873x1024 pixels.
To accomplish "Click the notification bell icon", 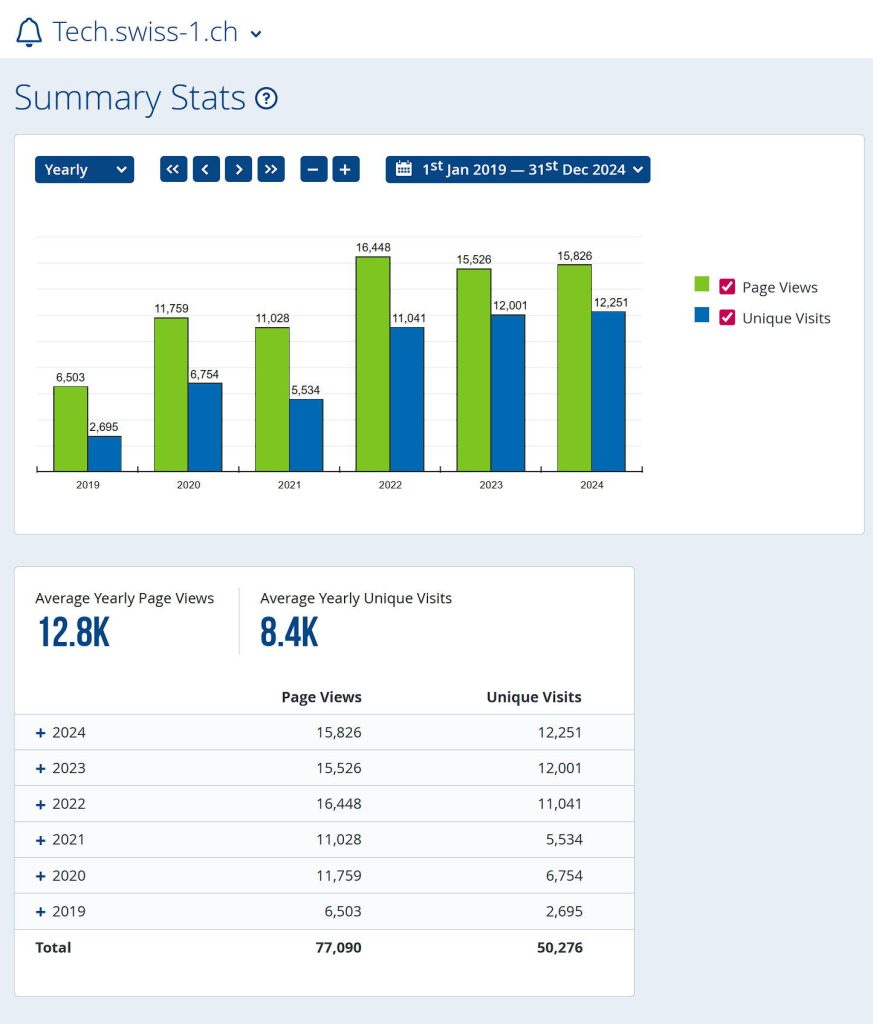I will point(30,32).
